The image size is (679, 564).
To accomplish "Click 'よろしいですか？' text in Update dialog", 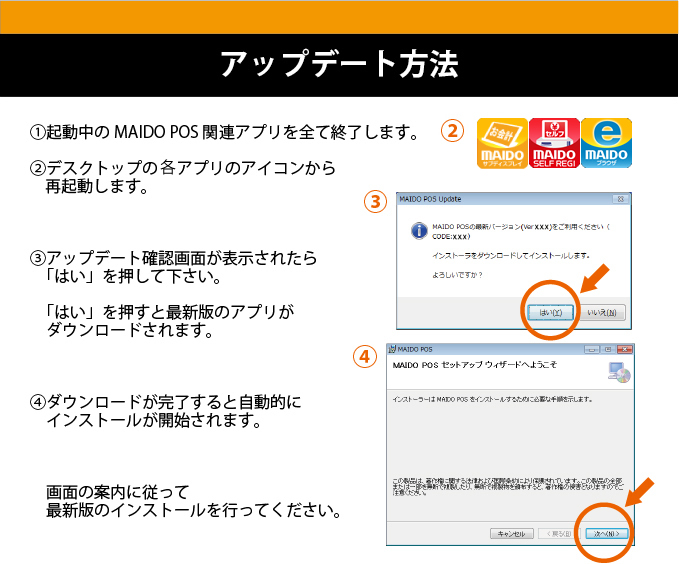I will (x=457, y=275).
